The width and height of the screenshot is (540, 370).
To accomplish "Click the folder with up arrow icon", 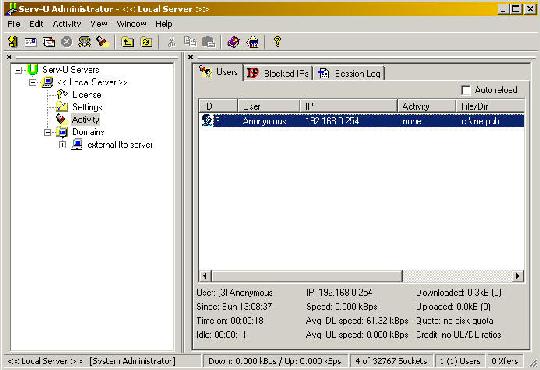I will click(128, 42).
